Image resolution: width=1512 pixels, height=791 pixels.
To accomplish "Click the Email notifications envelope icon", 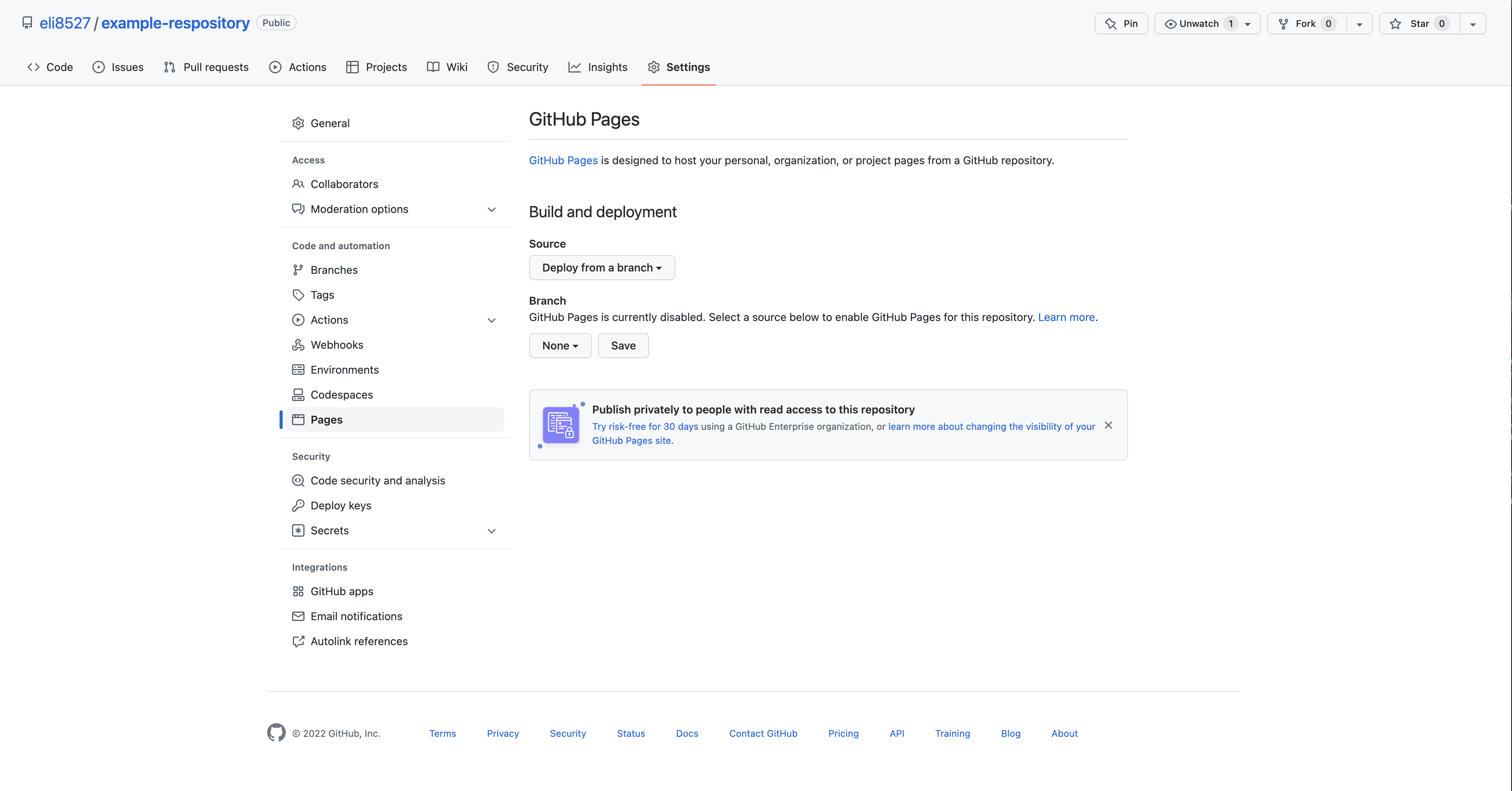I will [298, 616].
